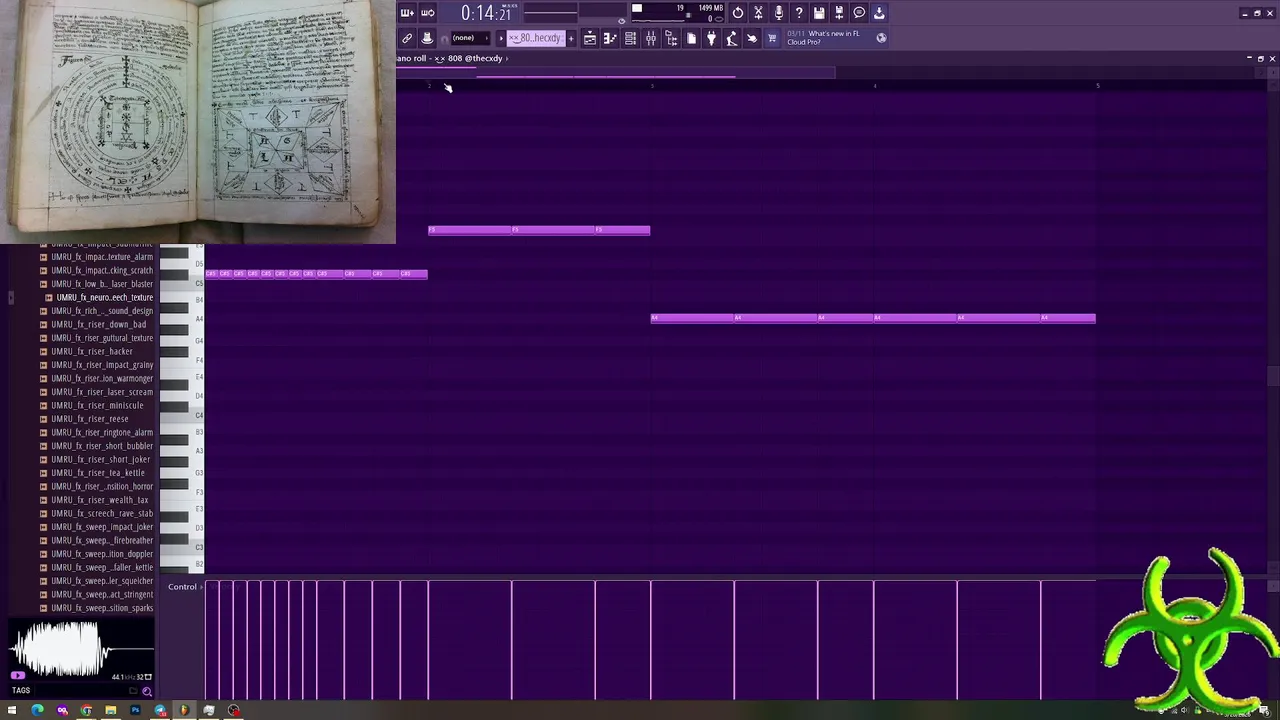Open FL Studio fruit icon in taskbar
The height and width of the screenshot is (720, 1280).
click(x=184, y=711)
